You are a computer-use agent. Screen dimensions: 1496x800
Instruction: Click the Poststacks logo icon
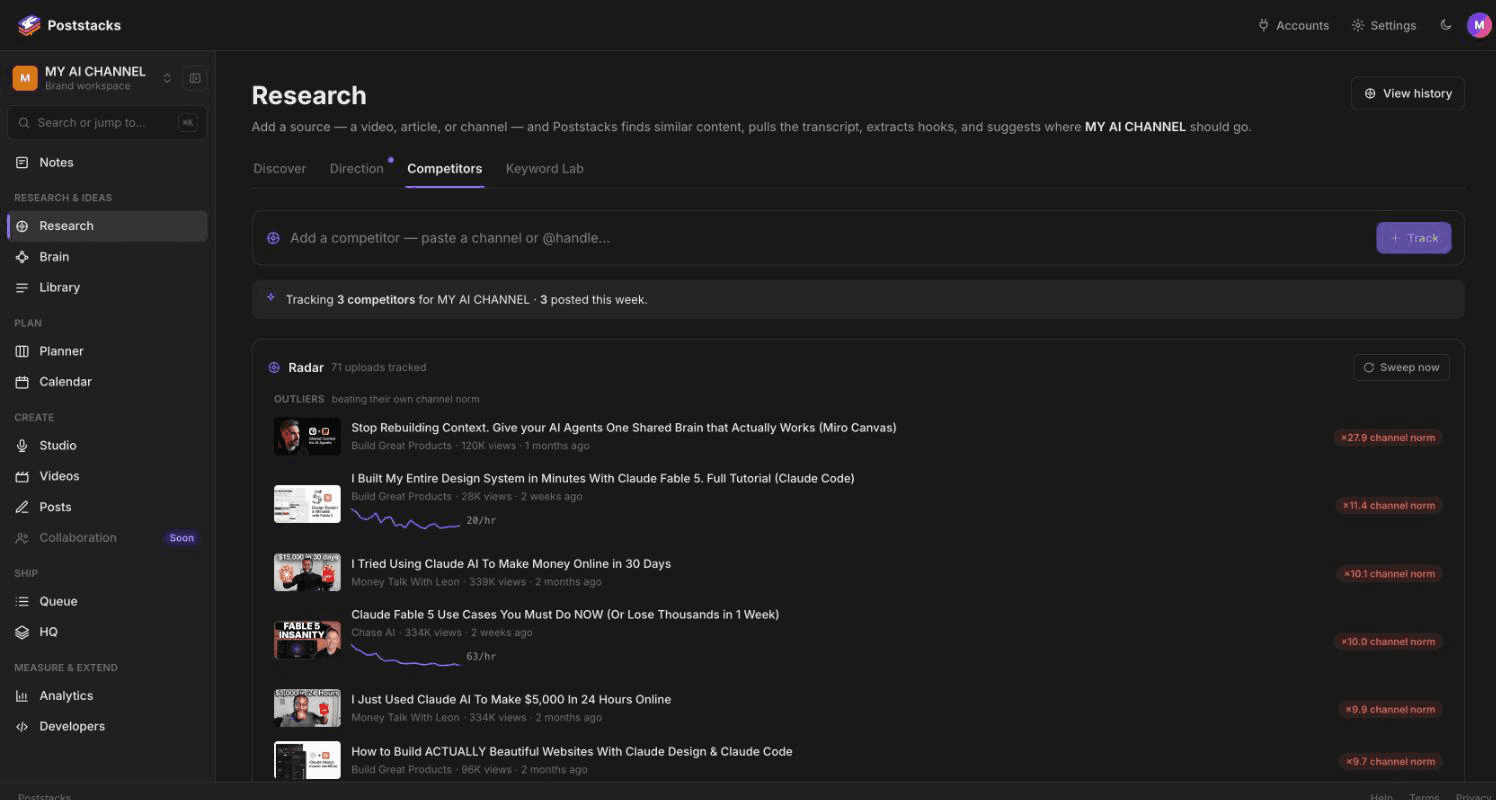pyautogui.click(x=29, y=25)
